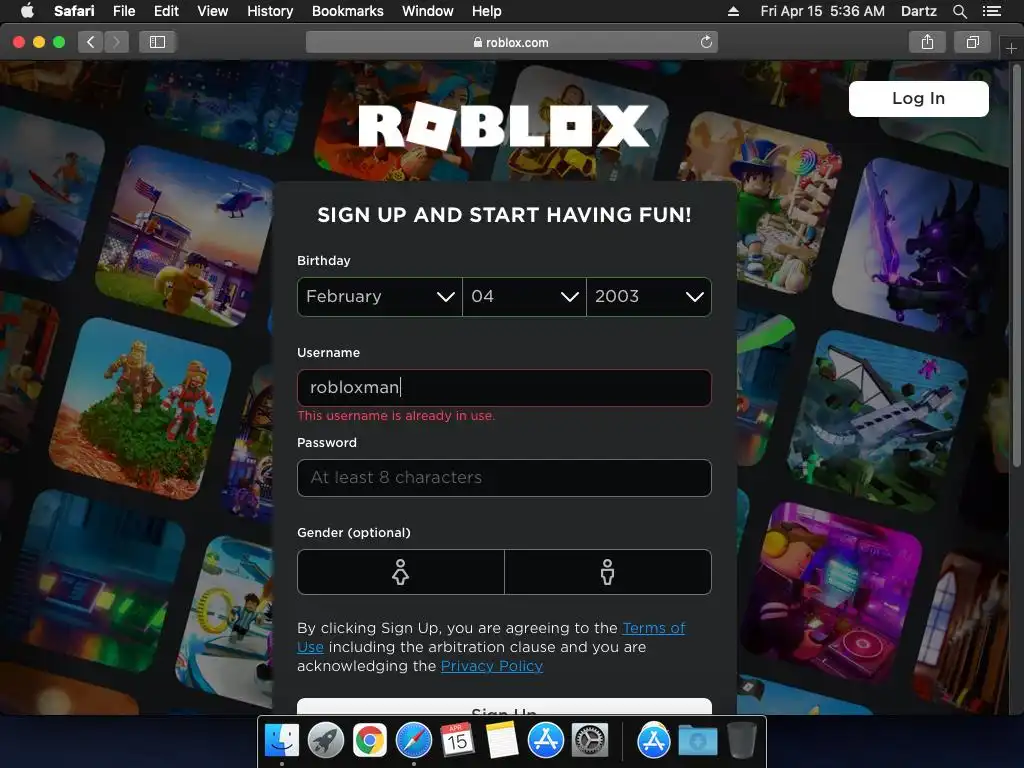
Task: Click the Safari compass icon in Dock
Action: (413, 741)
